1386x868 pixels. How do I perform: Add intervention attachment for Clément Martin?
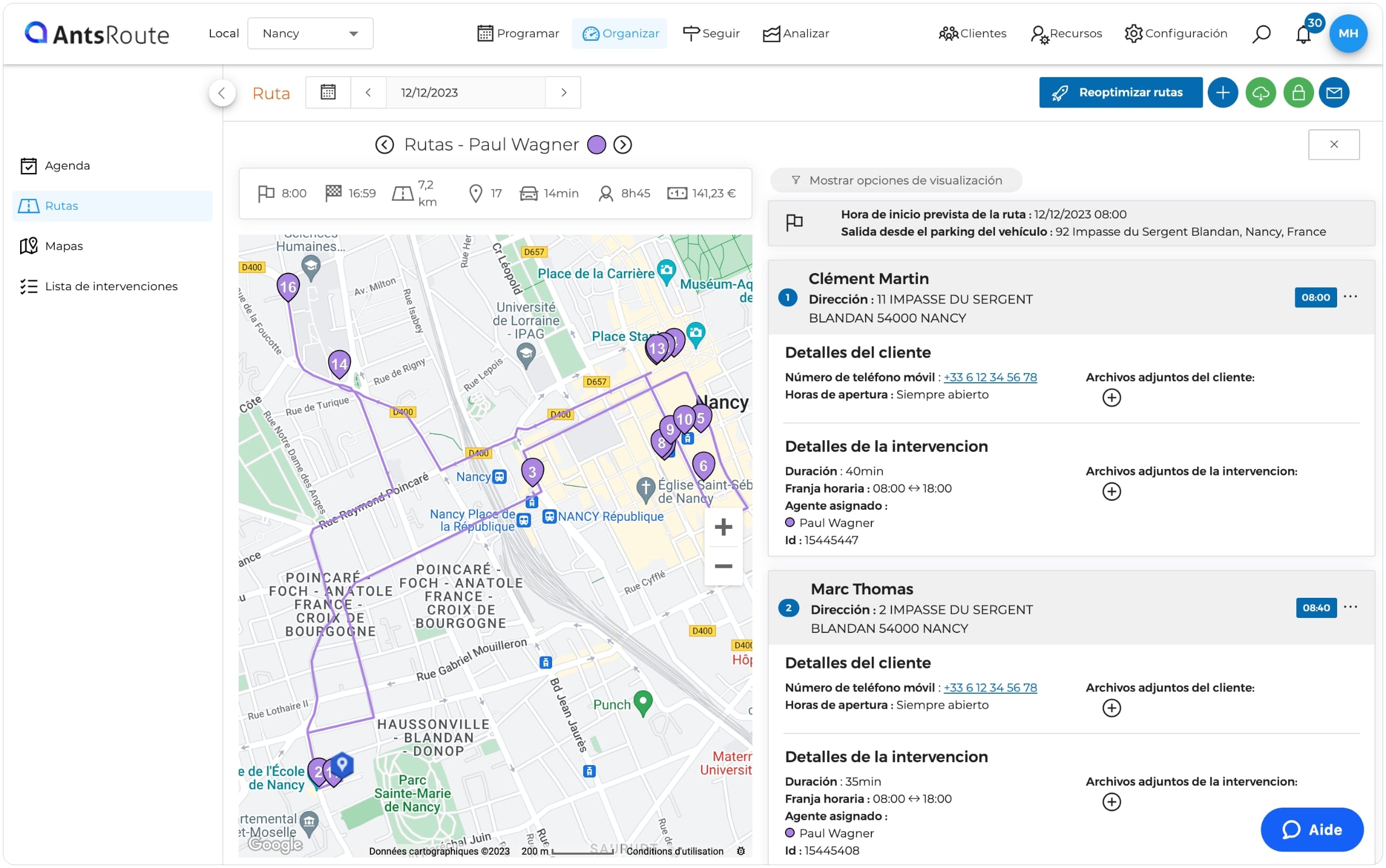click(1112, 491)
